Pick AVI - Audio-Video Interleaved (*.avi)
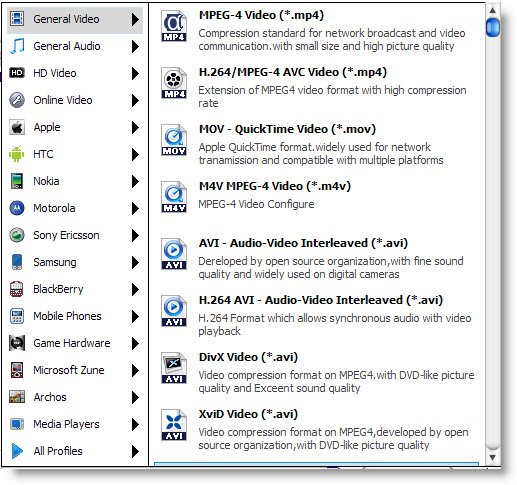Screen dimensions: 517x485 318,258
